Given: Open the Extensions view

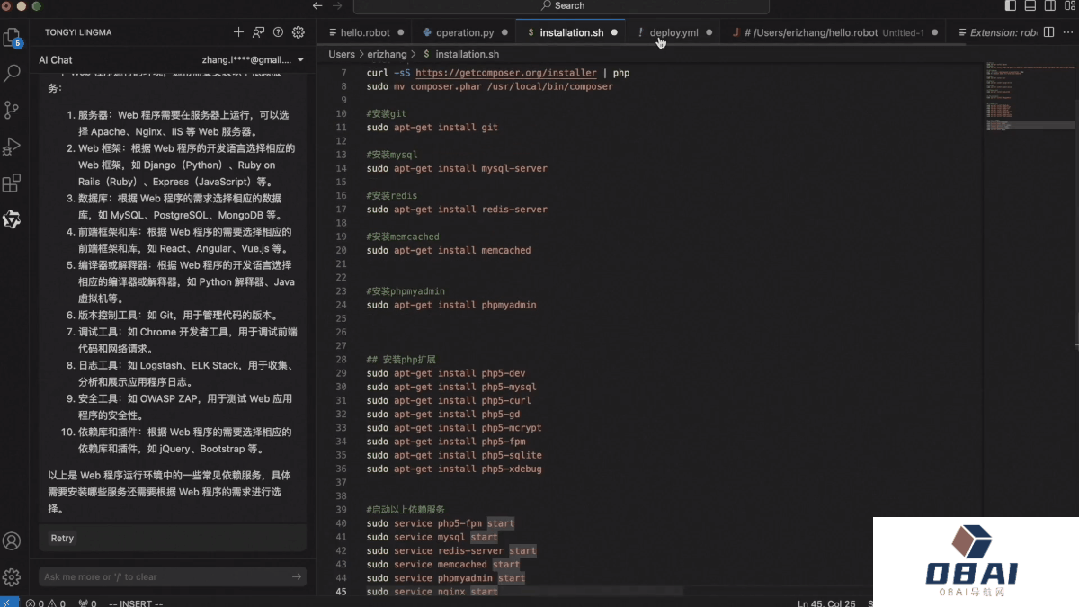Looking at the screenshot, I should [12, 183].
